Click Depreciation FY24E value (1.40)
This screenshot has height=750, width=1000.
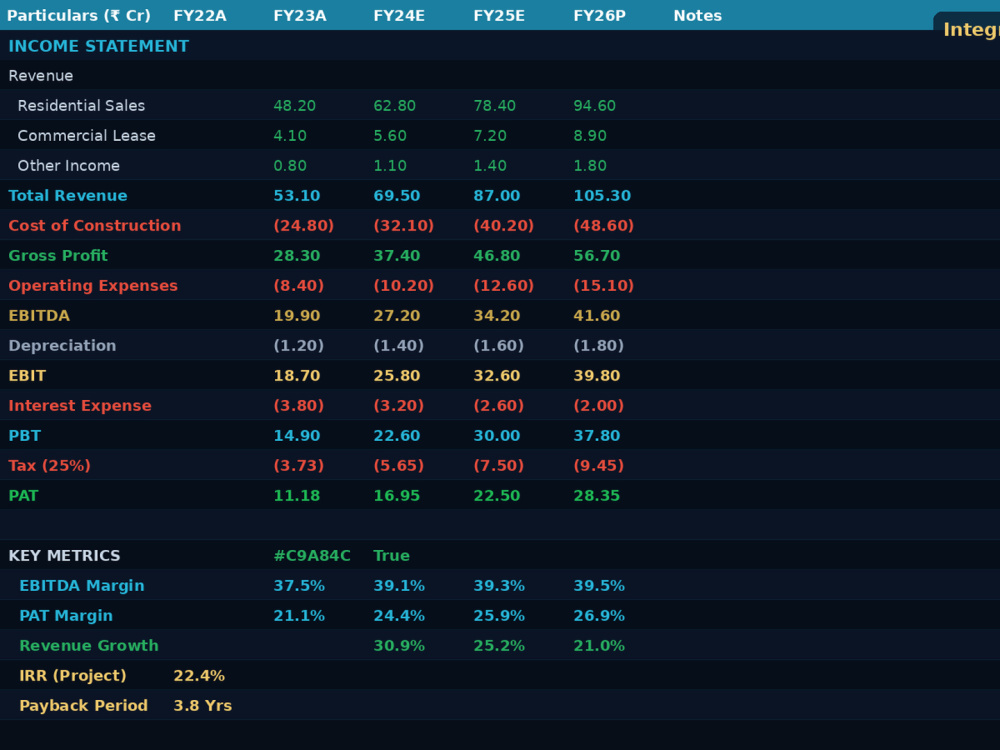[x=399, y=346]
